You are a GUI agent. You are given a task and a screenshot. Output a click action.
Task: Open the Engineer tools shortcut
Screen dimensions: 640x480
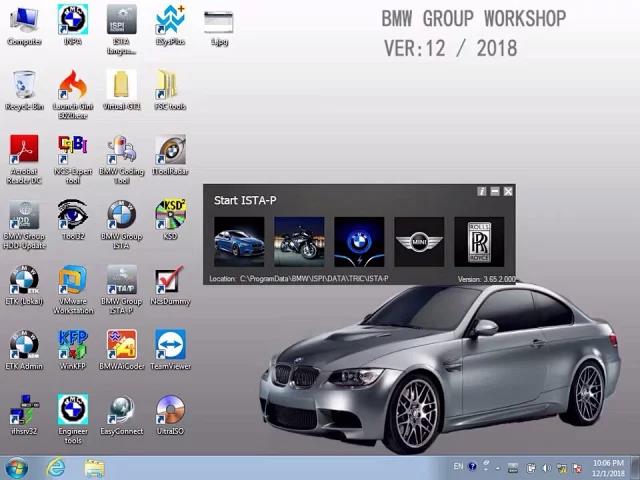tap(73, 419)
